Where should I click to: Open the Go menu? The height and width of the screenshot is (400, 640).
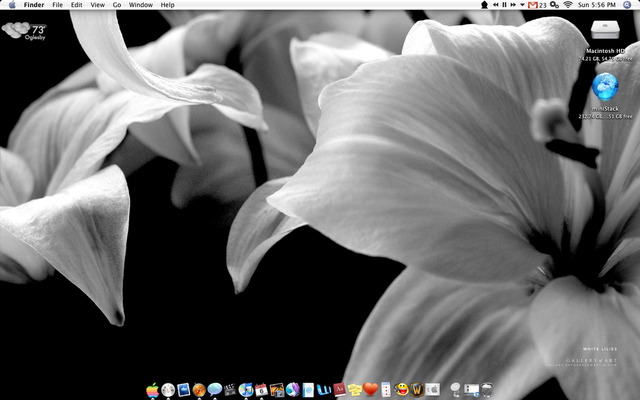[x=117, y=5]
